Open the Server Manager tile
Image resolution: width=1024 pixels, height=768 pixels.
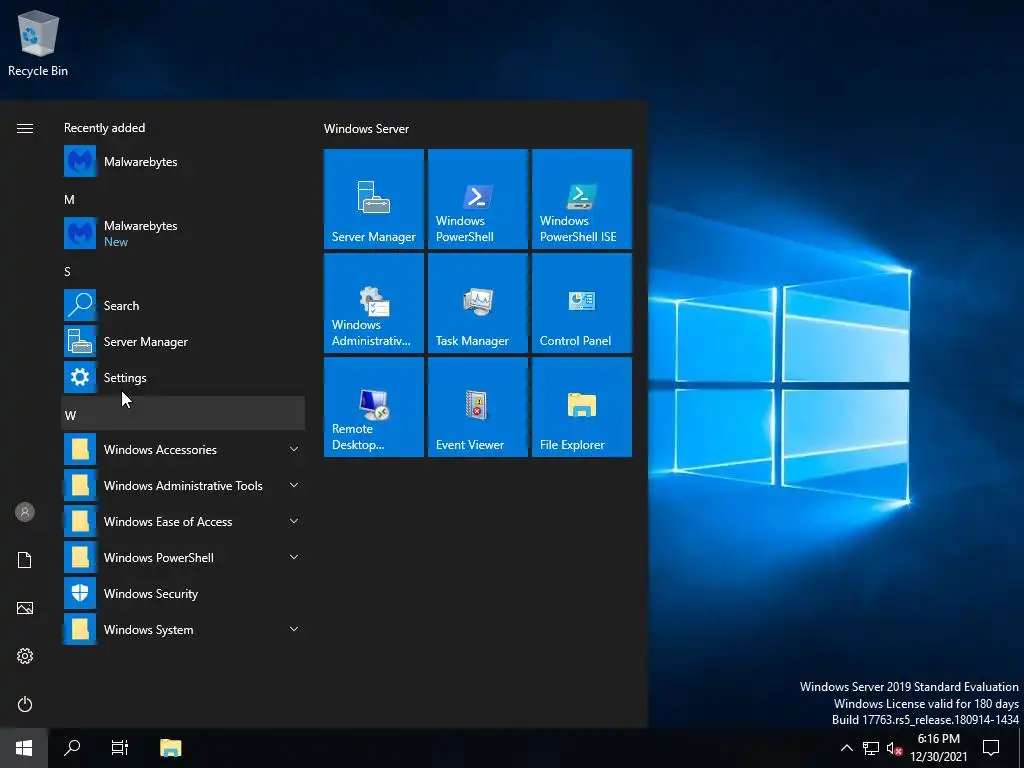[x=374, y=199]
